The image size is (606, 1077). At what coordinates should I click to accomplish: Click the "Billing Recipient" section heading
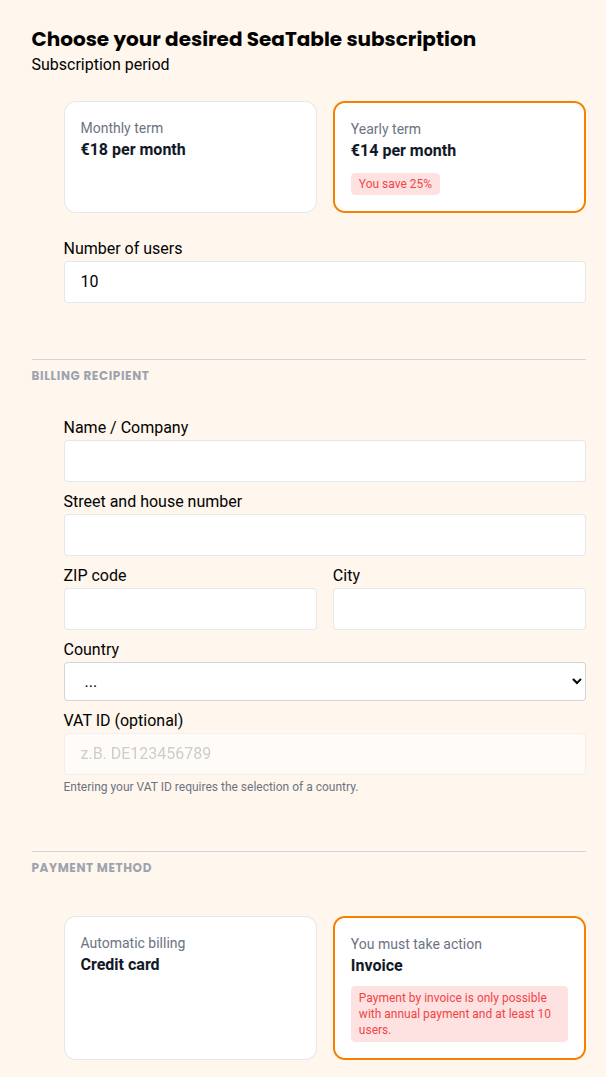(x=90, y=376)
